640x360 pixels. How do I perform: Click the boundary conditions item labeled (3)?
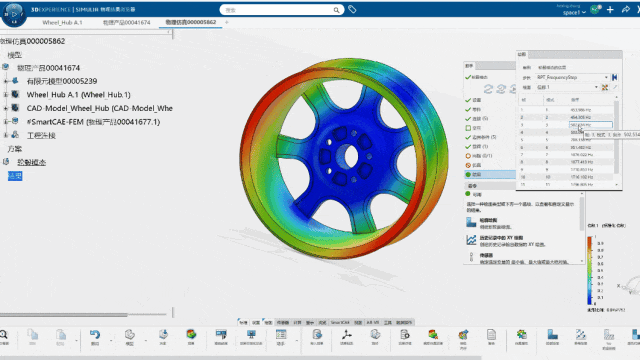[x=481, y=137]
